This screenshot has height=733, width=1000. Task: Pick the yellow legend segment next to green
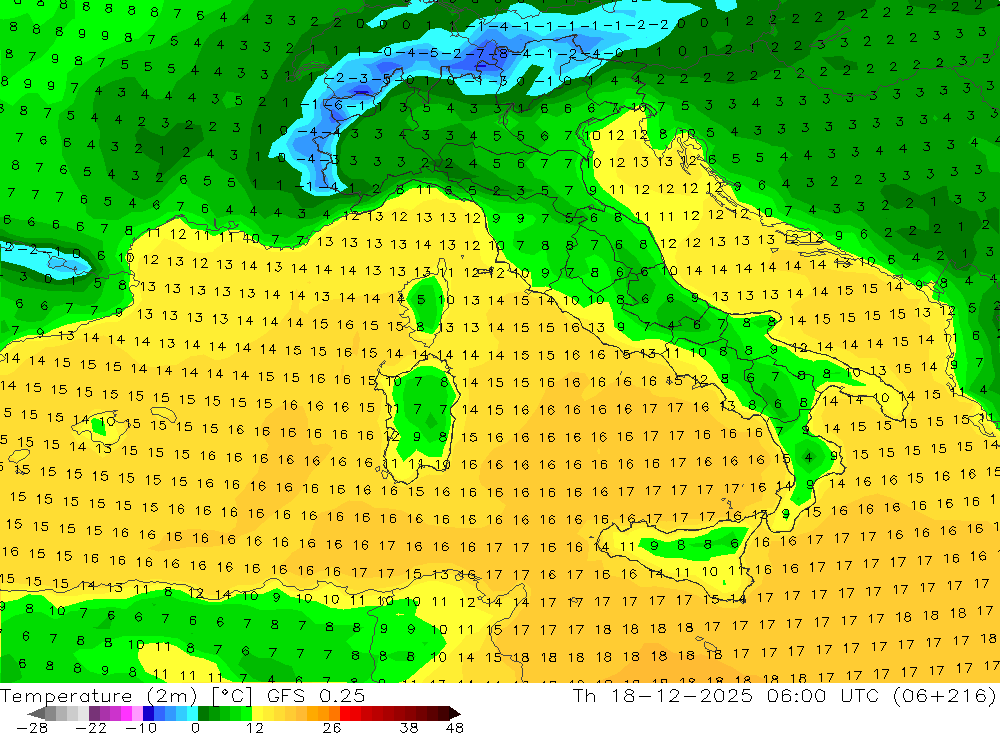257,714
